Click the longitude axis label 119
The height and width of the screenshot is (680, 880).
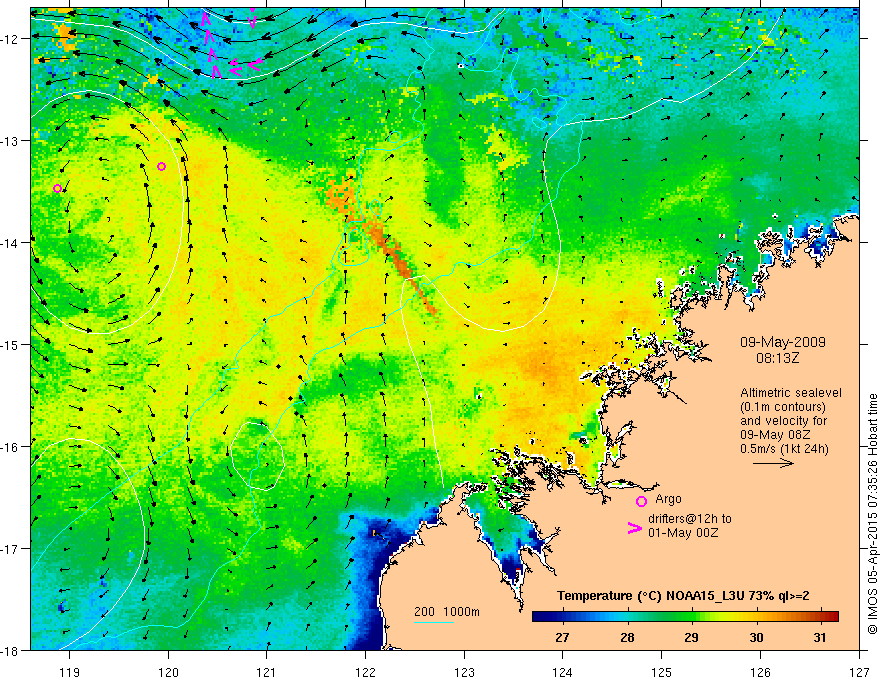pyautogui.click(x=70, y=672)
